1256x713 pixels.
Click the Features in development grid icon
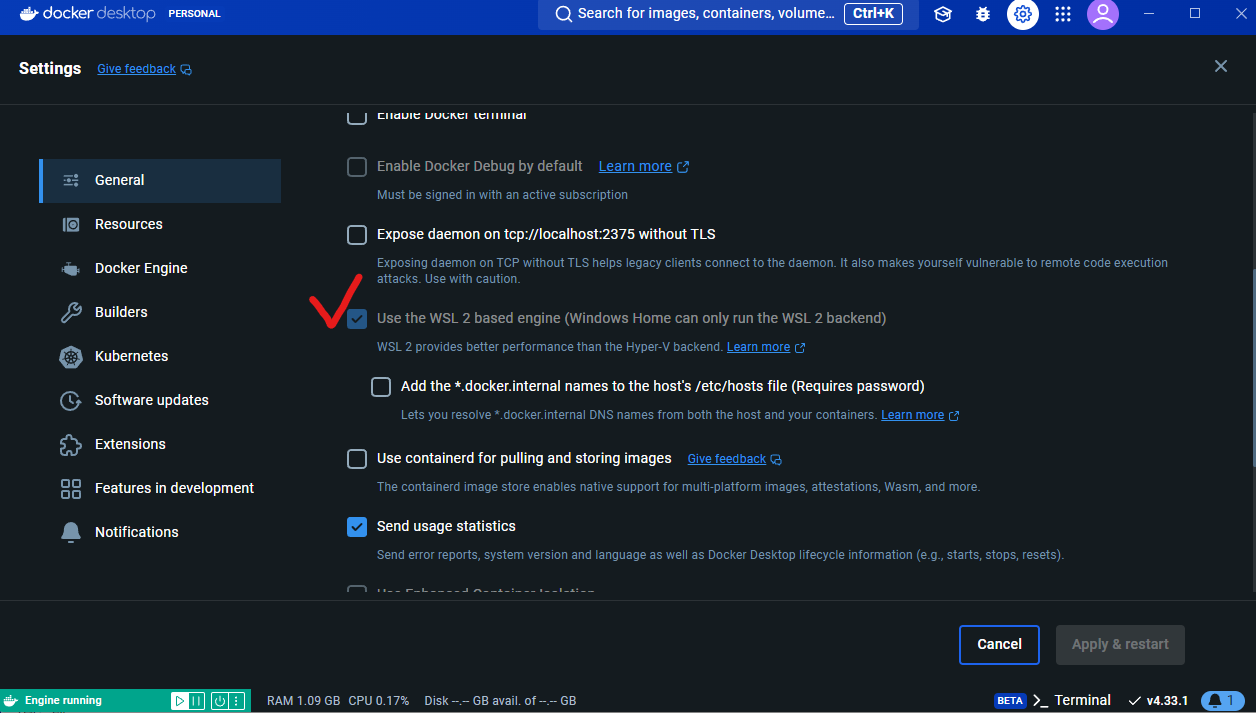click(71, 488)
